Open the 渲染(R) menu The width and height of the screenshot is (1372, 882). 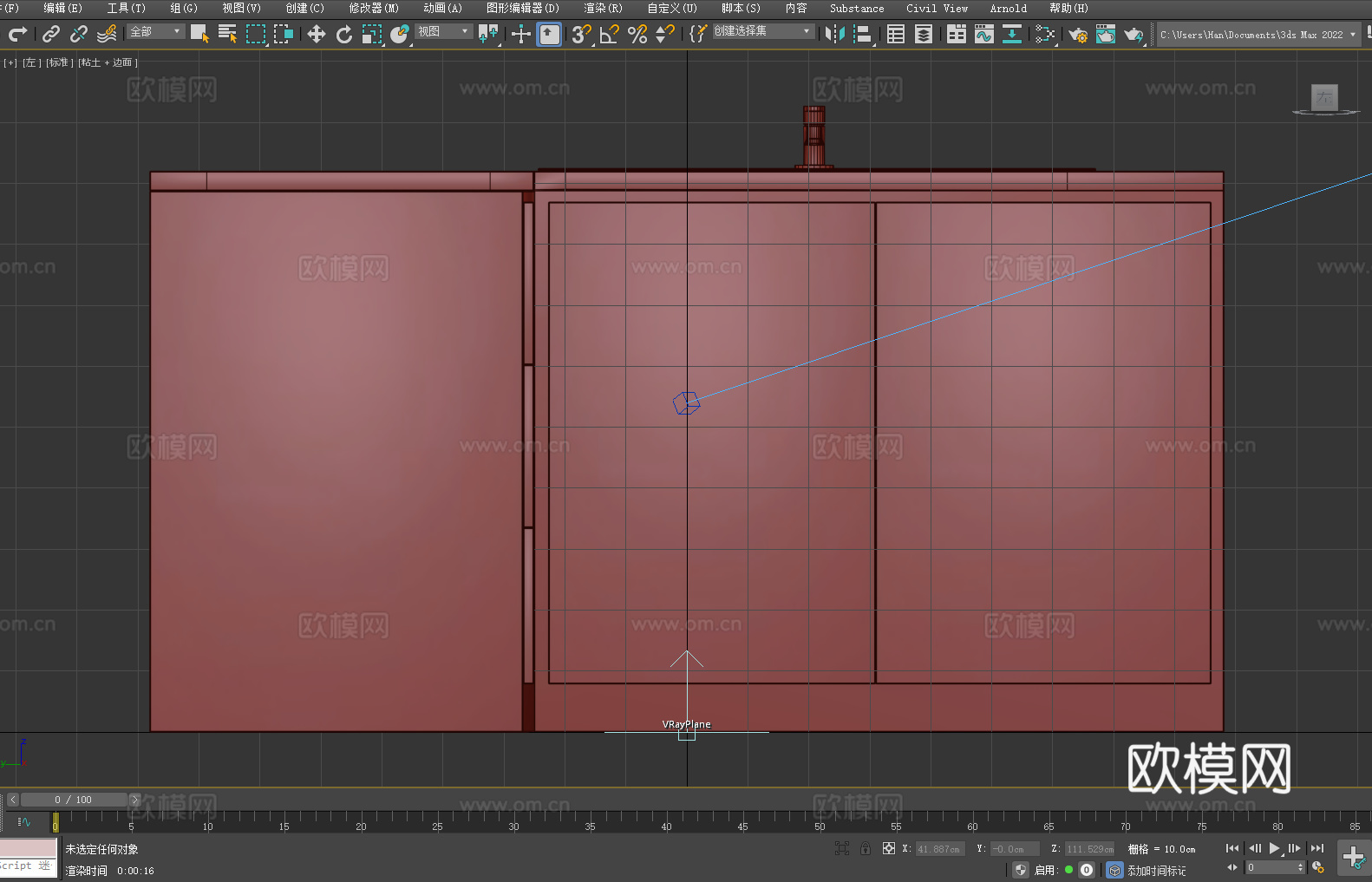[x=603, y=8]
